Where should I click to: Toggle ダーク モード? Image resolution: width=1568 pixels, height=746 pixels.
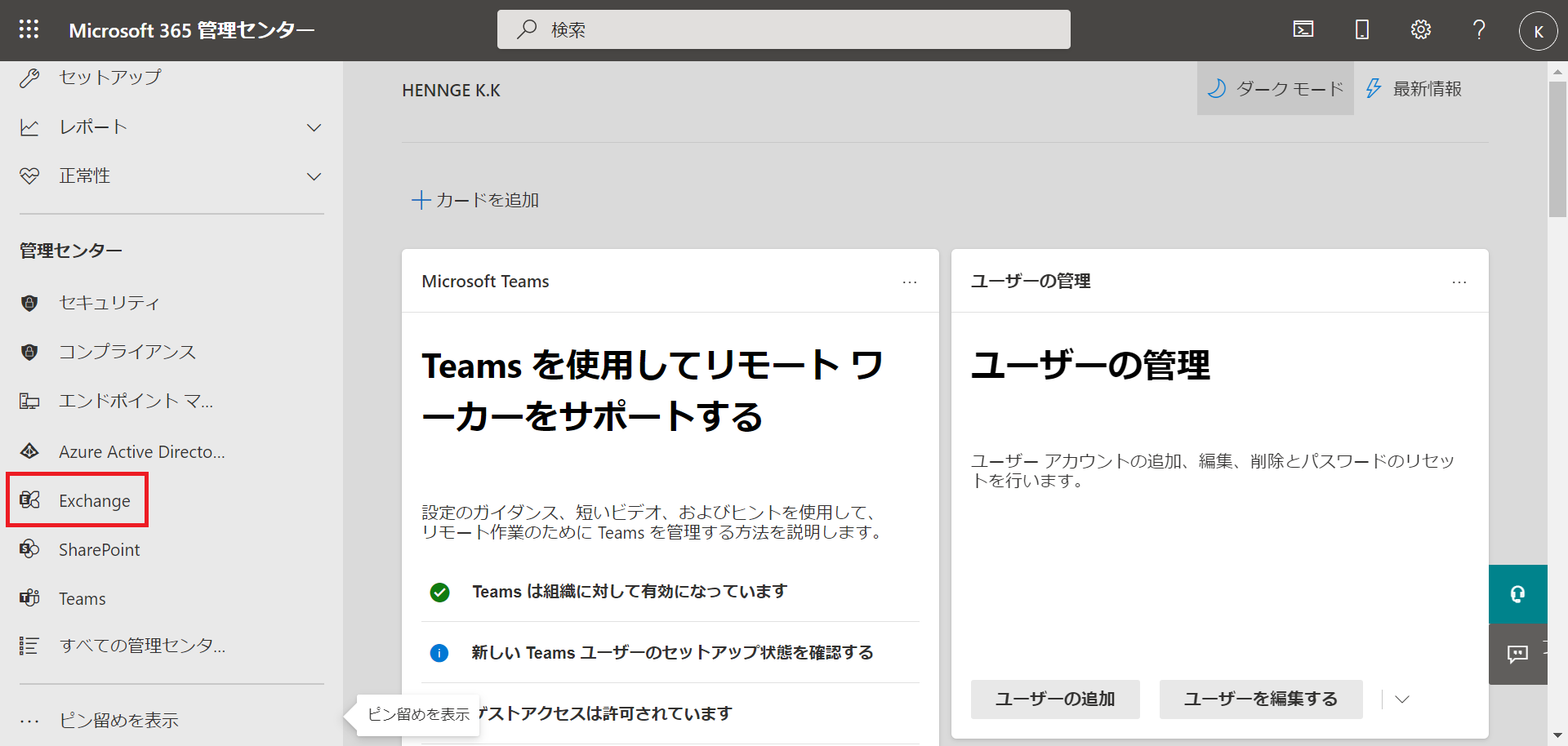[x=1275, y=88]
